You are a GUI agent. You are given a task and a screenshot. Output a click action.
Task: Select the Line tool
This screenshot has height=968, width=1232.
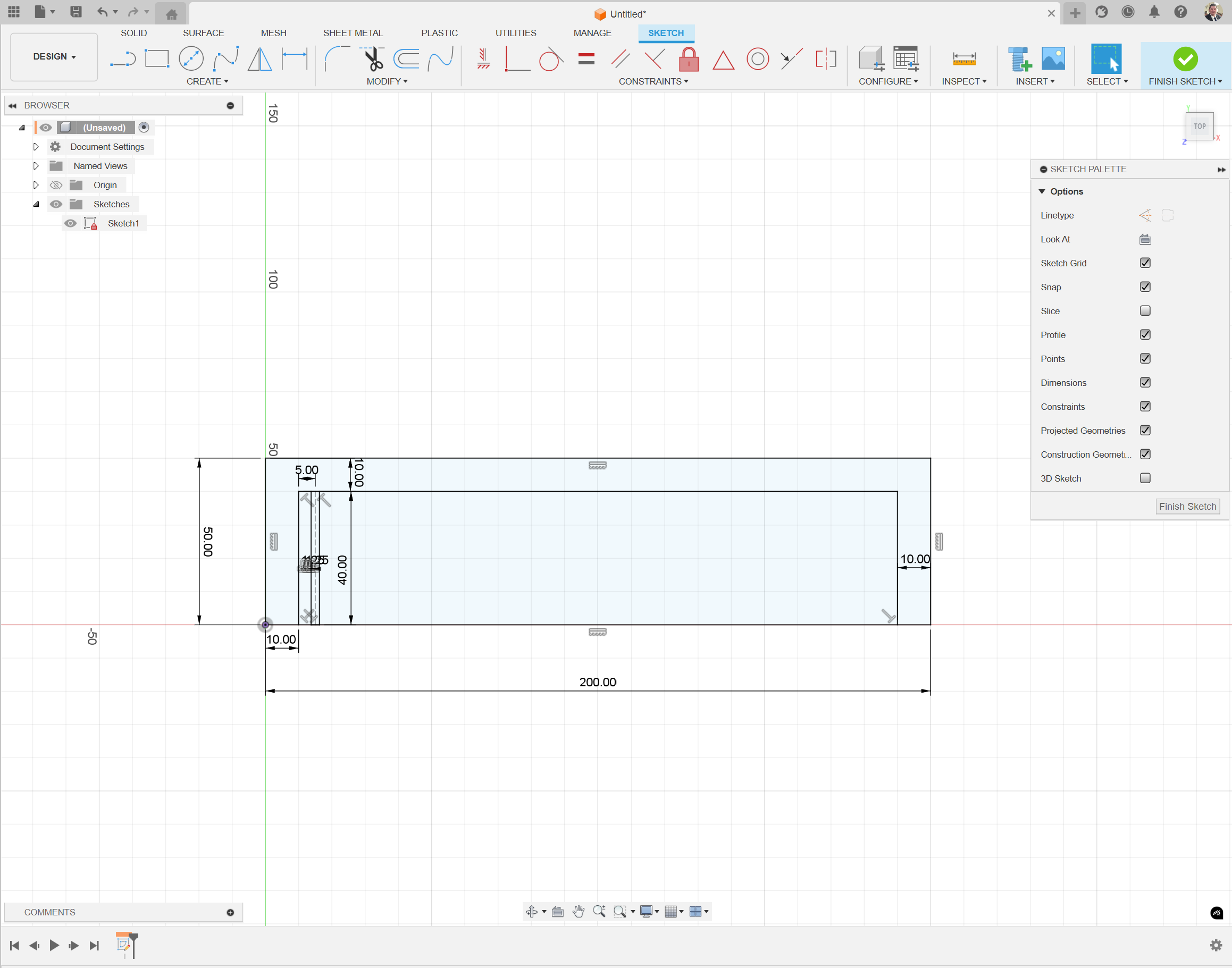tap(123, 58)
